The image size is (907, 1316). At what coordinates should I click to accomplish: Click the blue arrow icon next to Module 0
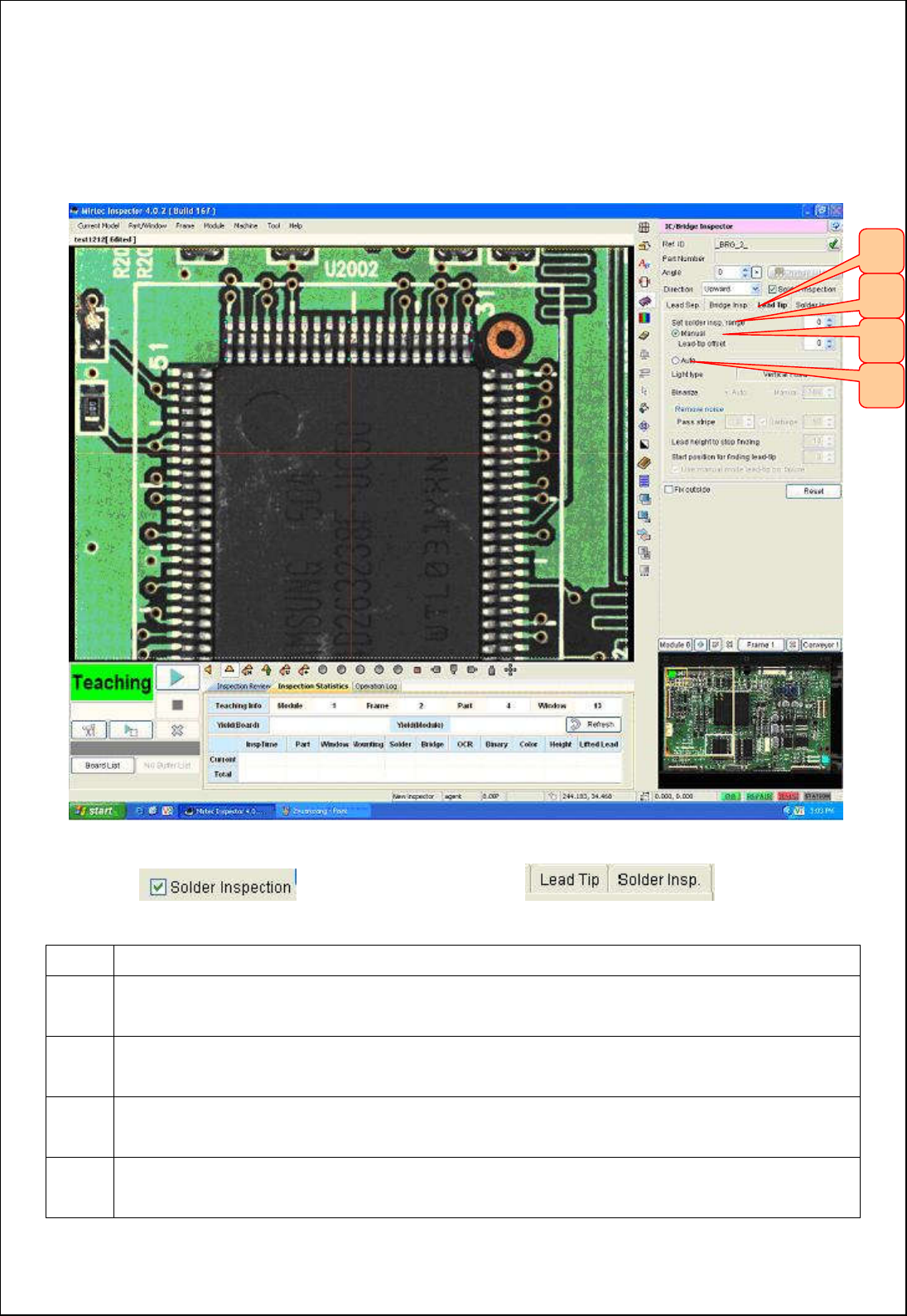(701, 644)
